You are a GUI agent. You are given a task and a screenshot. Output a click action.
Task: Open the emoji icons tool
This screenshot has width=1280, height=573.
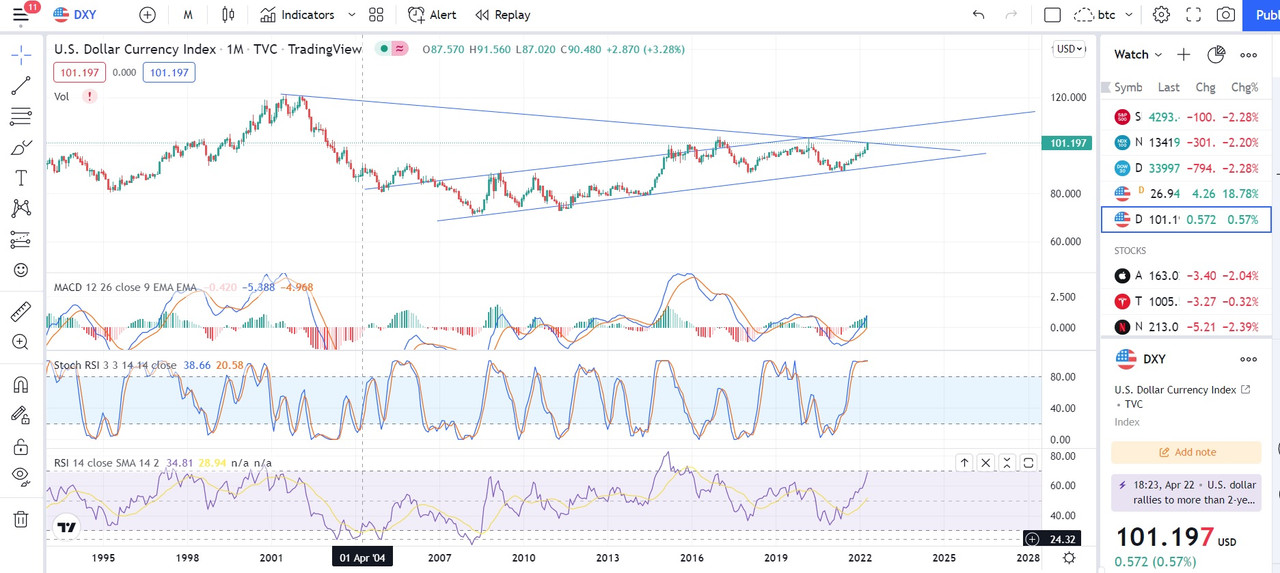pos(21,271)
